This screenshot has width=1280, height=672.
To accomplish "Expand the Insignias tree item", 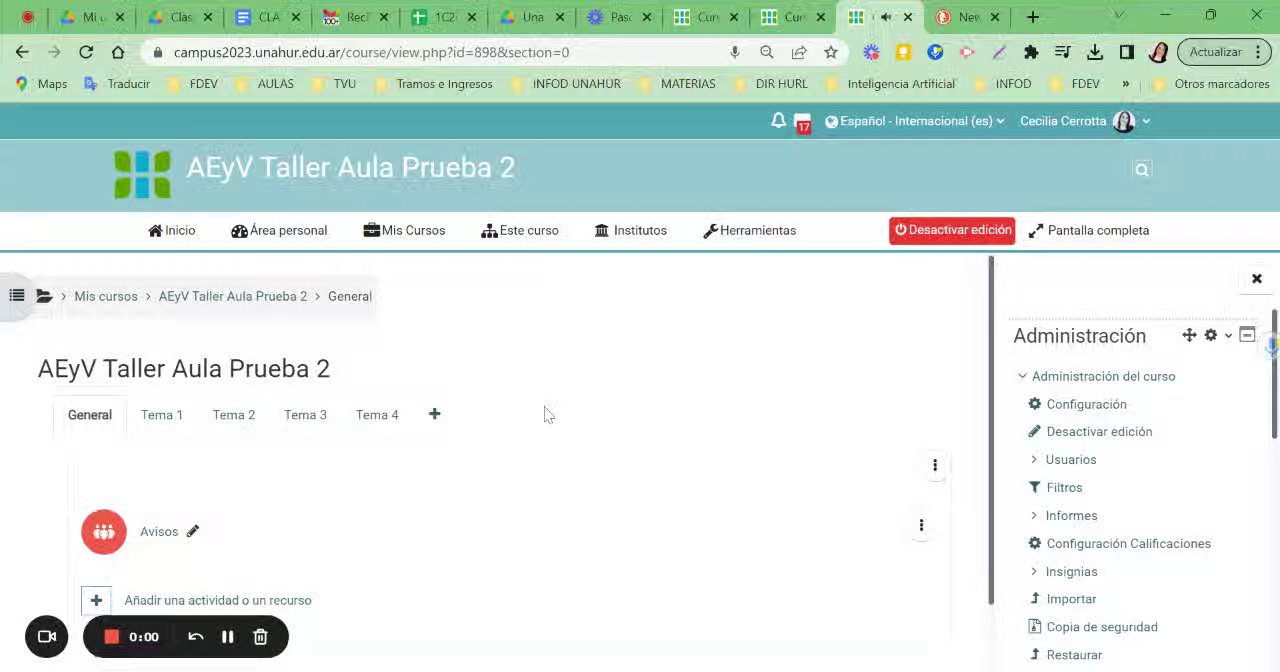I will (x=1034, y=571).
